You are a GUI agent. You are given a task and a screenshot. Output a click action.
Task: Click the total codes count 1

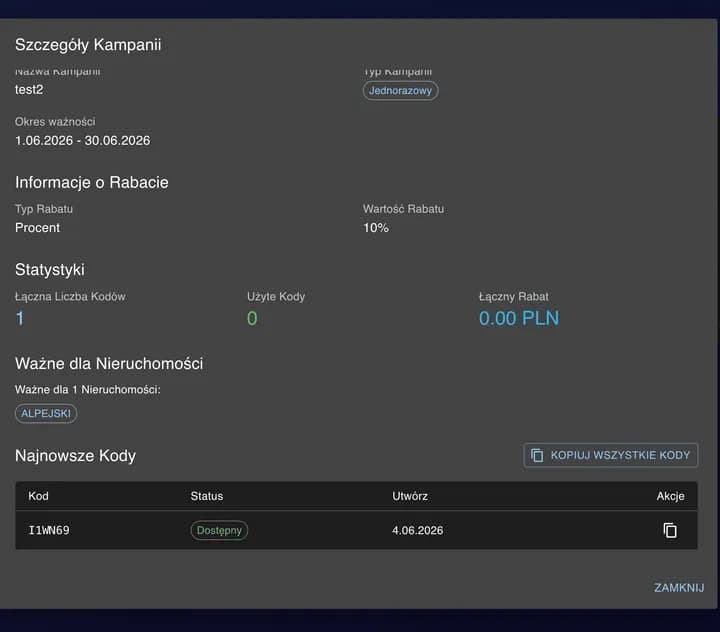pos(20,318)
